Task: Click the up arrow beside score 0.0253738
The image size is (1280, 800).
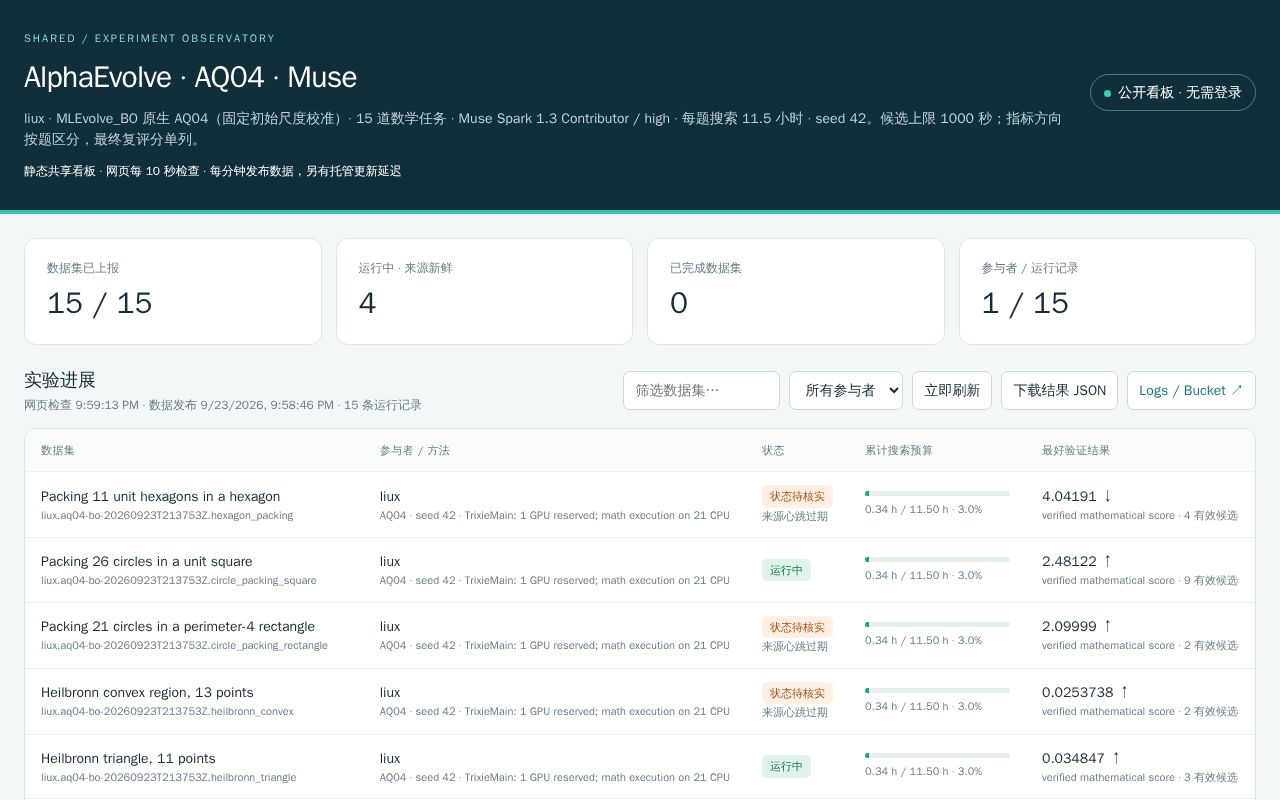Action: coord(1124,692)
